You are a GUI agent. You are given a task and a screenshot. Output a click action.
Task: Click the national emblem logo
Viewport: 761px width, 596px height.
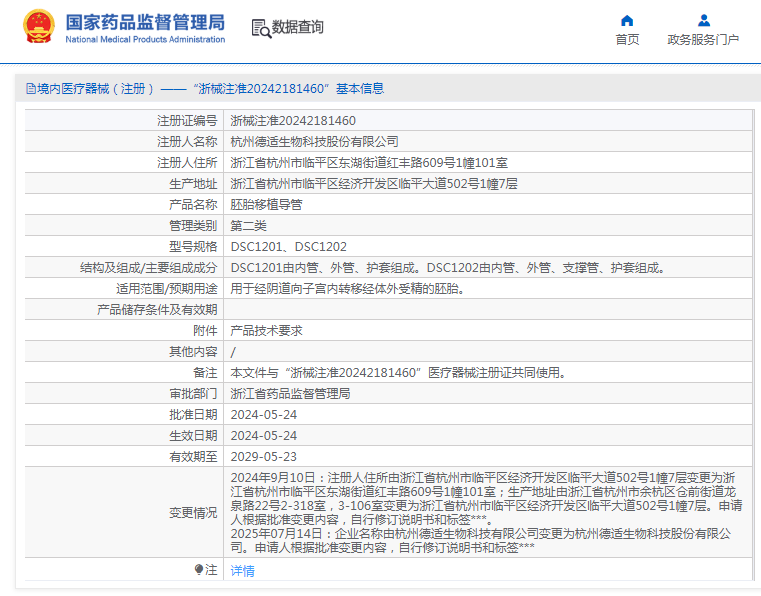[x=38, y=27]
